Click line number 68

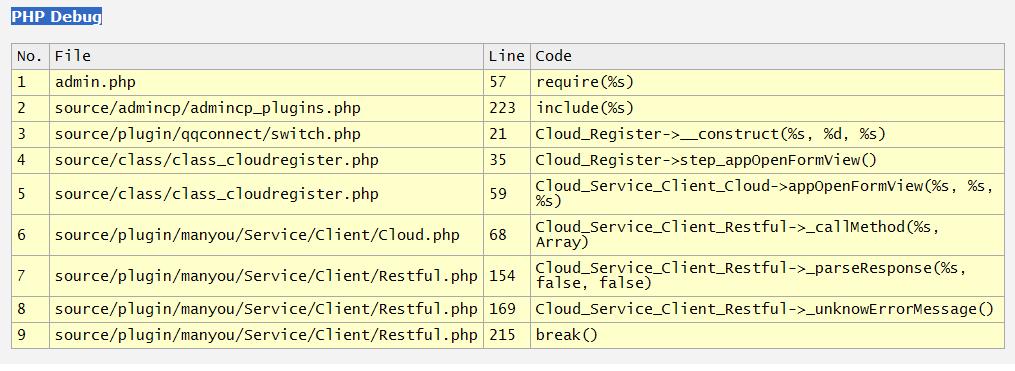[507, 235]
